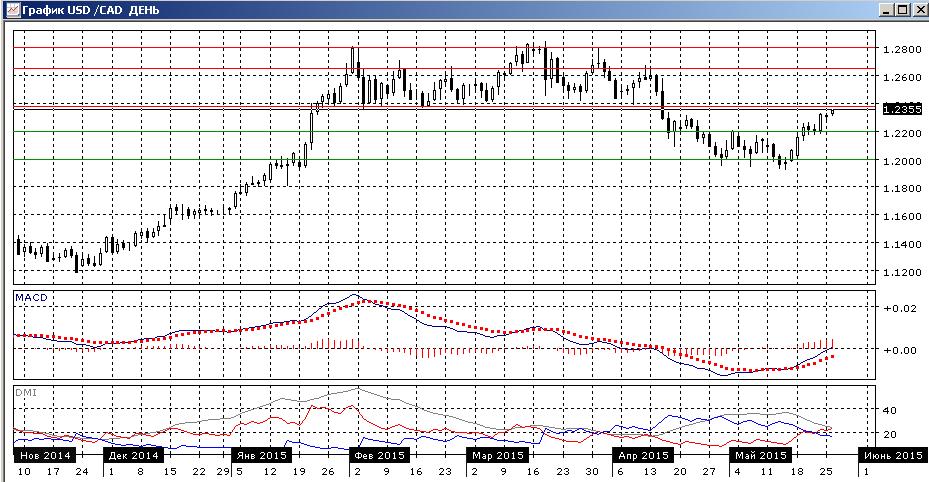This screenshot has height=482, width=929.
Task: Maximize the chart window
Action: pos(902,9)
